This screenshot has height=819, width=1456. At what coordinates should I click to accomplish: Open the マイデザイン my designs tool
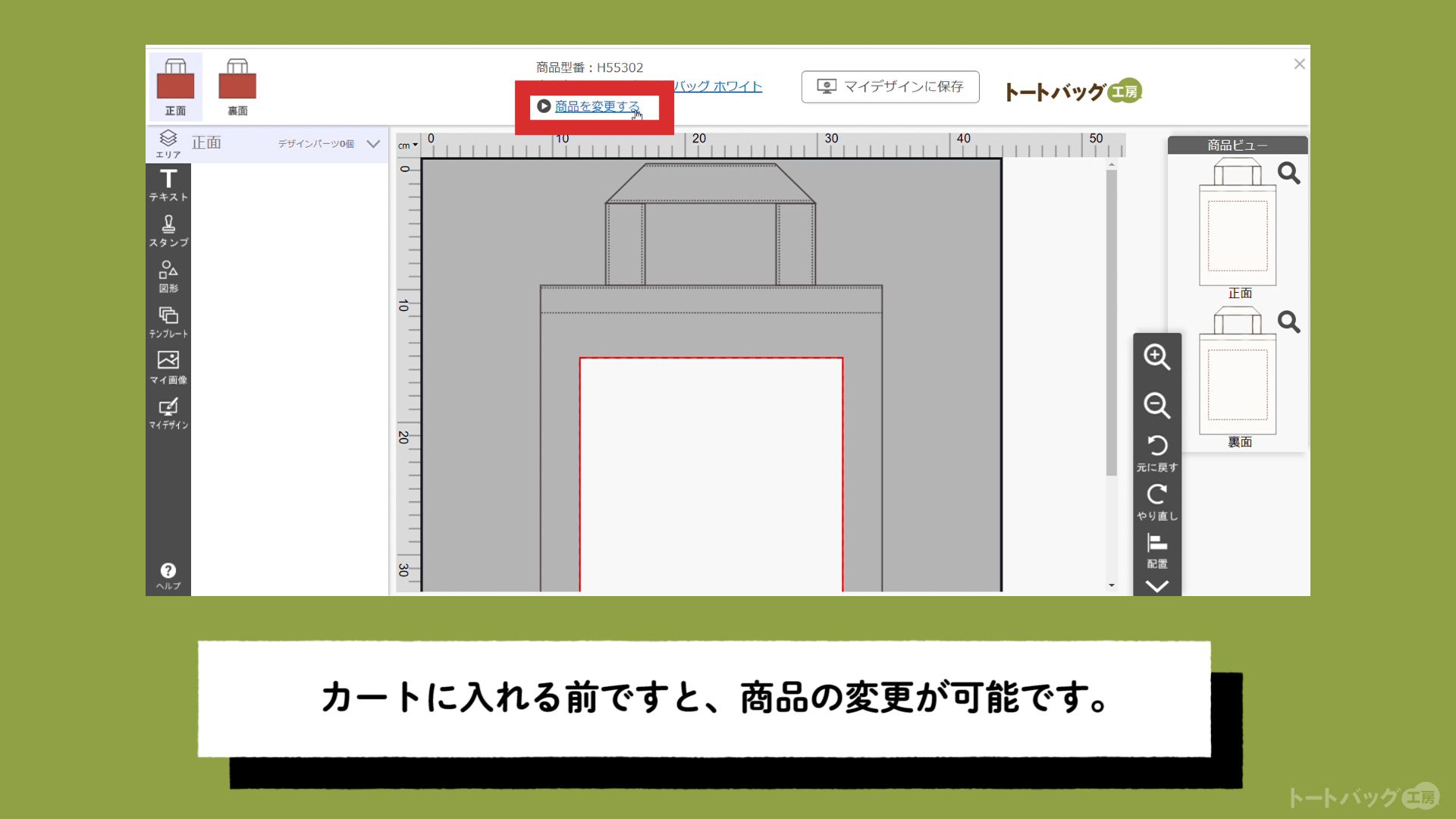[x=168, y=413]
